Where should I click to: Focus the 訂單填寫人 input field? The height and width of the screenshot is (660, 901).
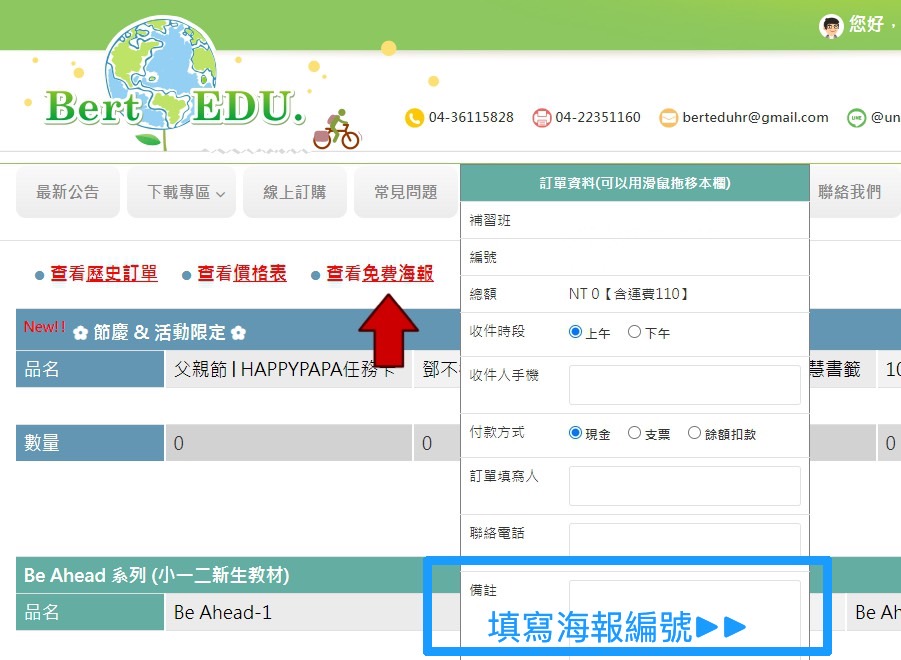coord(684,486)
